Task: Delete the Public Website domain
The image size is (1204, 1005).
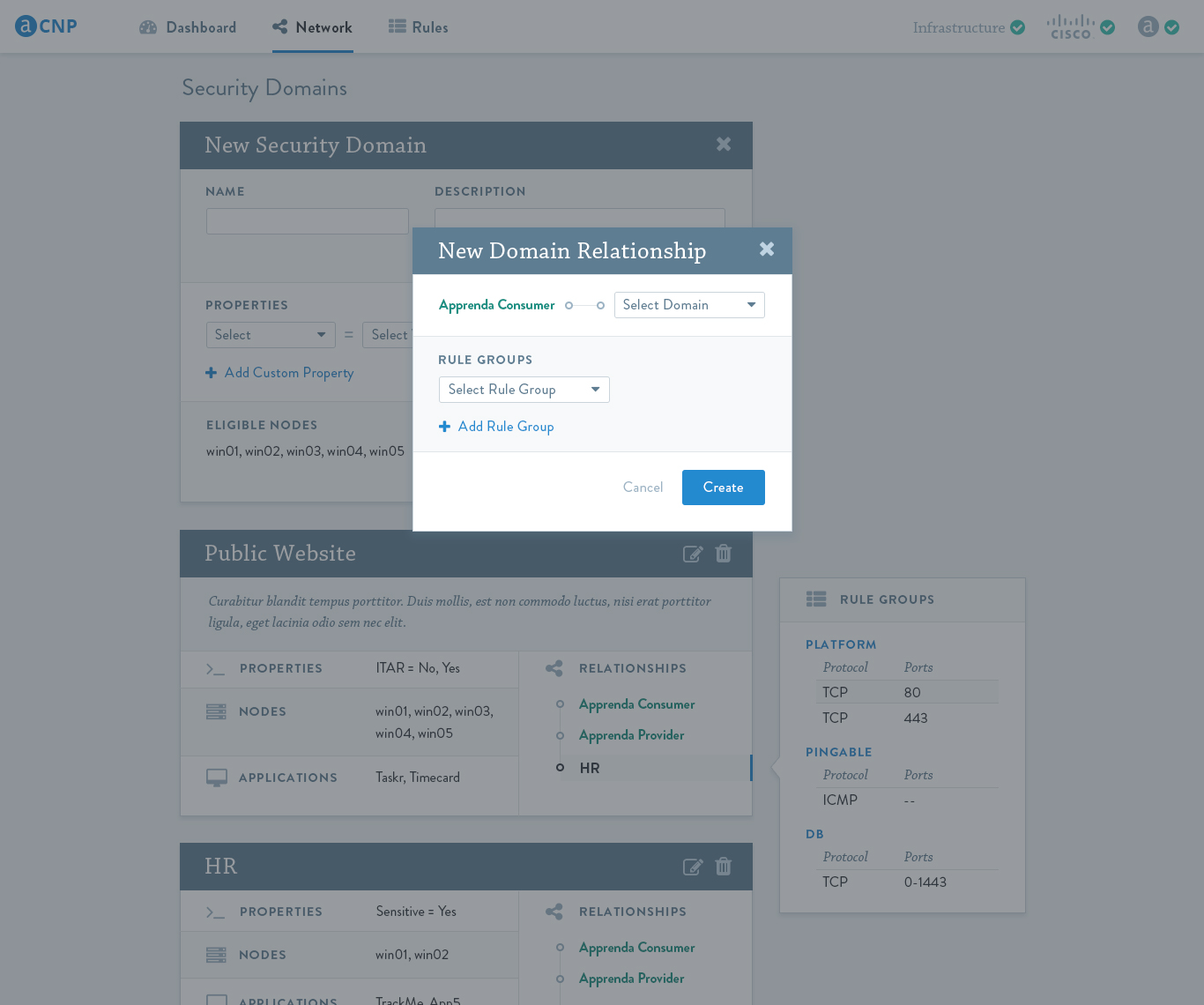Action: (x=724, y=554)
